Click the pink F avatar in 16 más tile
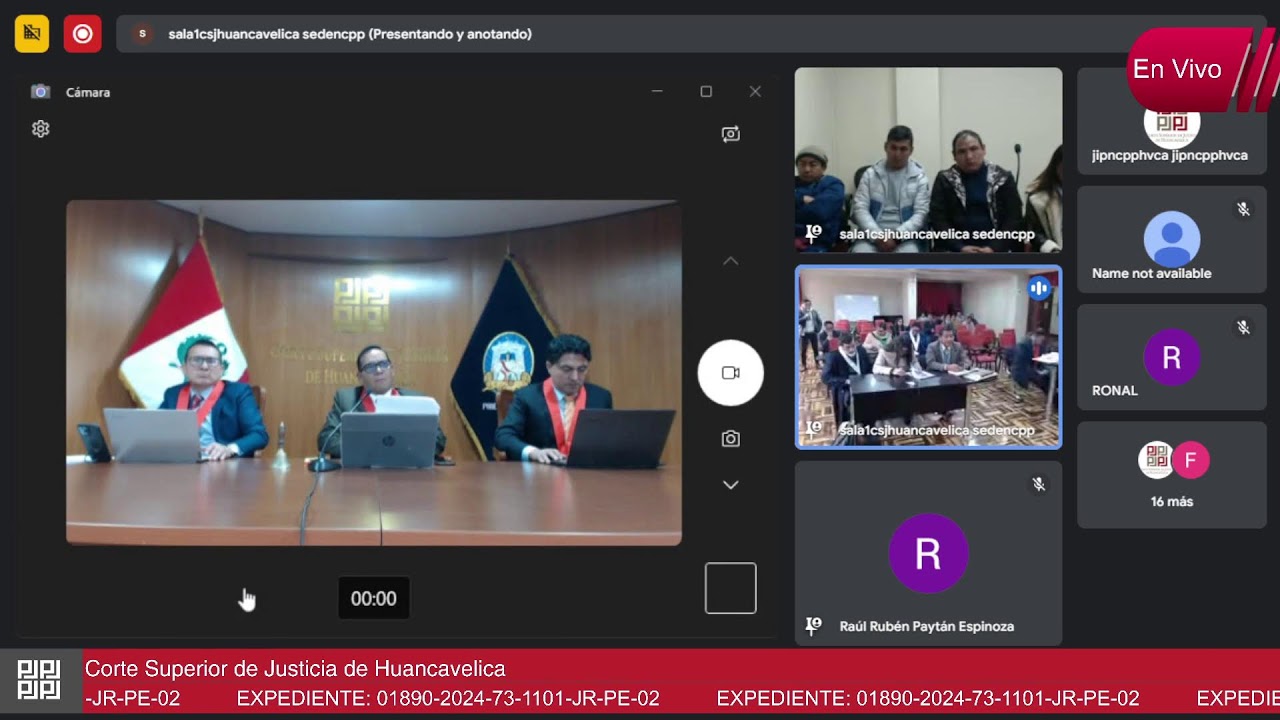 click(1190, 460)
